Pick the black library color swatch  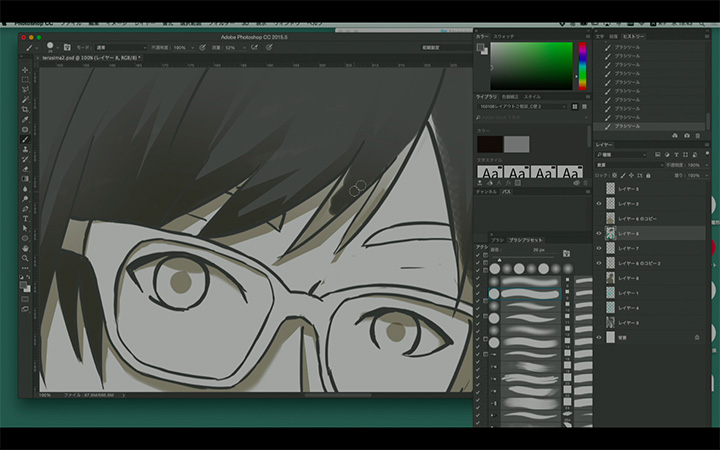(489, 144)
